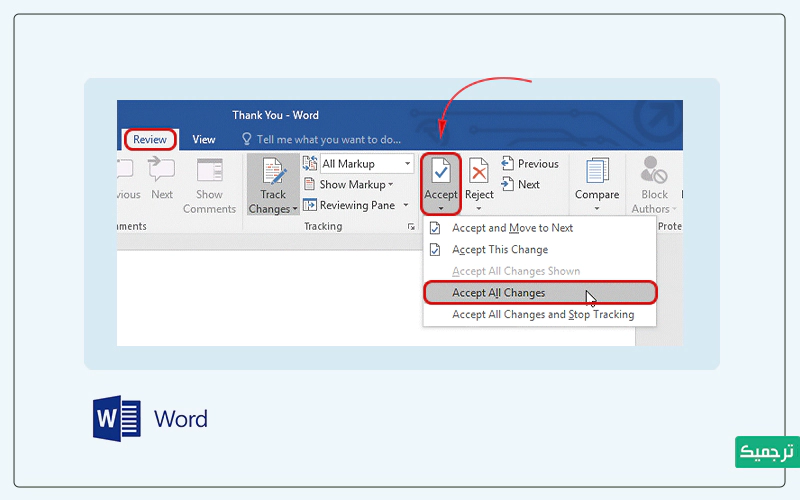Open the Tracking group dialog launcher
The width and height of the screenshot is (800, 500).
tap(411, 227)
